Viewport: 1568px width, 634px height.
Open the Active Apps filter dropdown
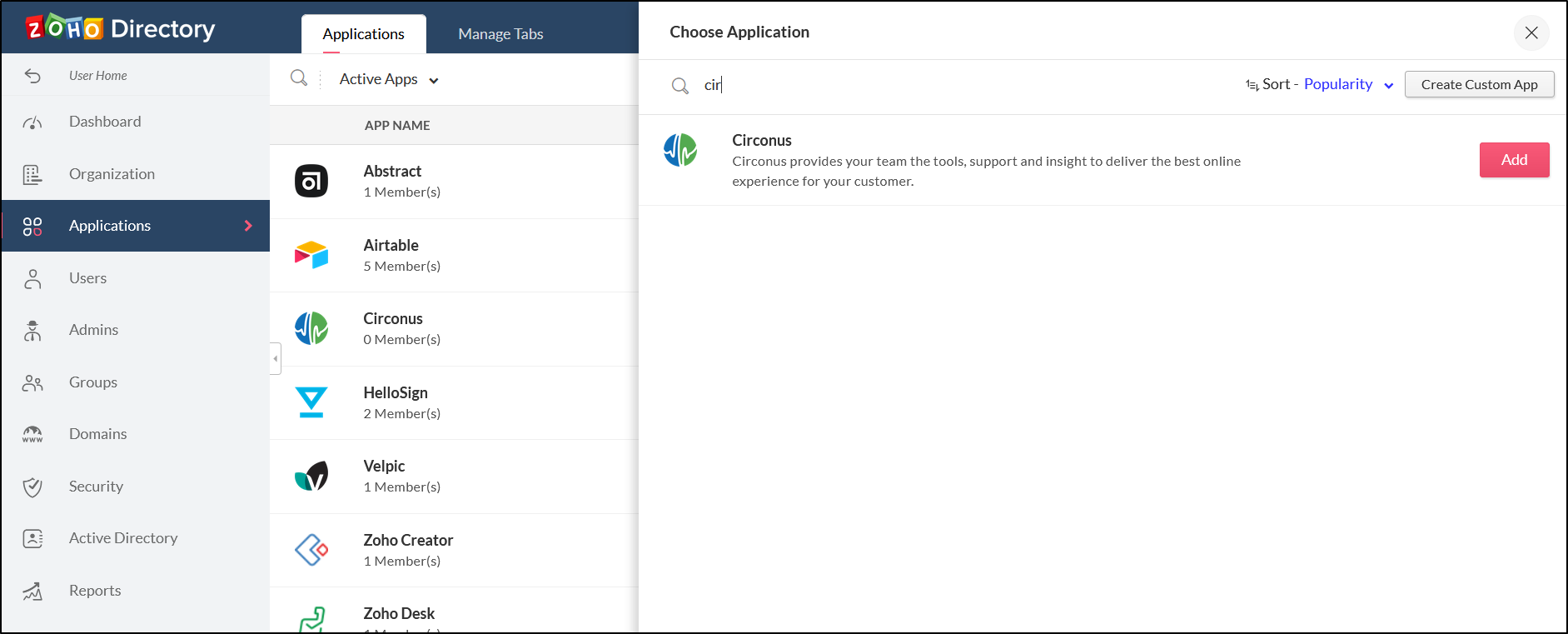click(x=389, y=79)
